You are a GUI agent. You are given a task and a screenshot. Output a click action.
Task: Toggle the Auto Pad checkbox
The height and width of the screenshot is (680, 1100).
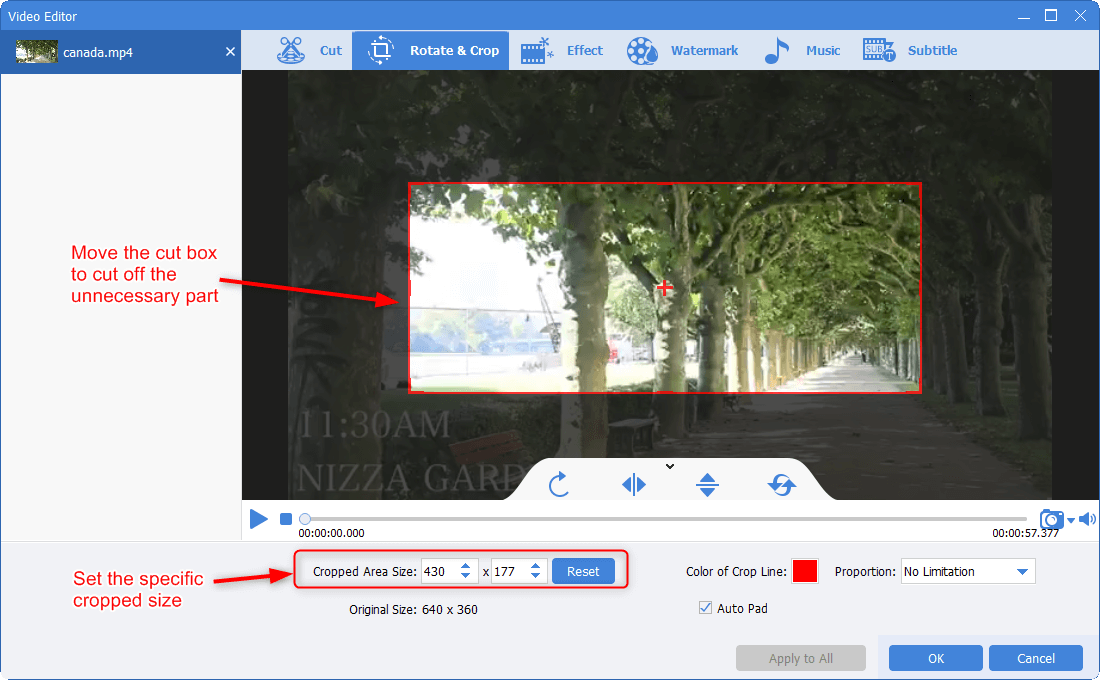pos(705,608)
